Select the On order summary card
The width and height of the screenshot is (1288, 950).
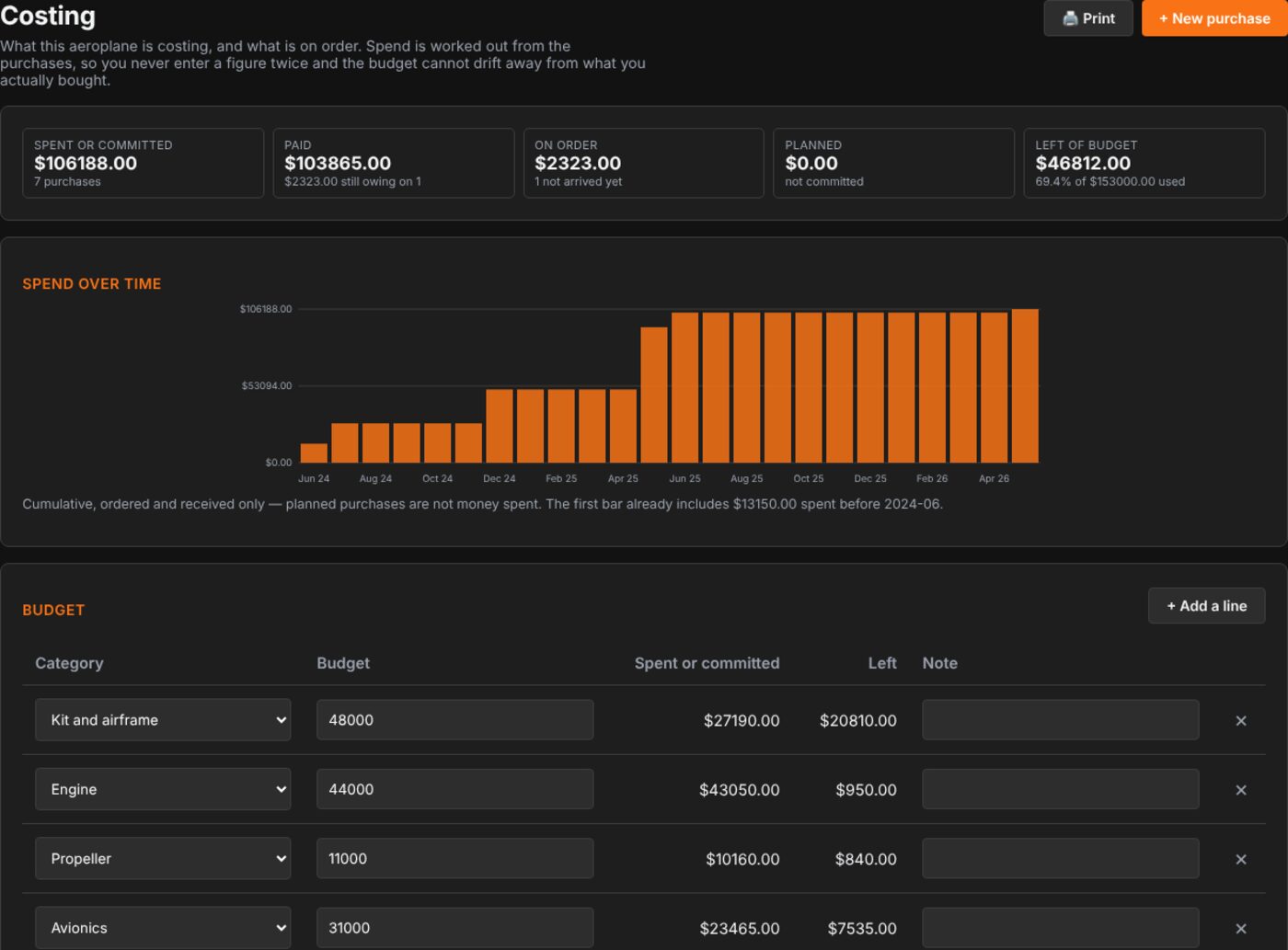(x=643, y=163)
